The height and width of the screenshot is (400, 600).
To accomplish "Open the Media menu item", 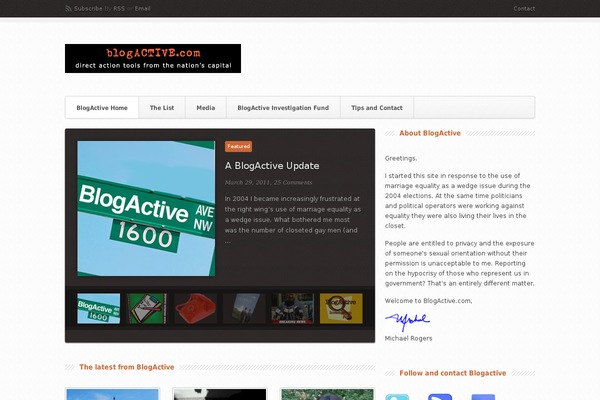I will pos(206,108).
